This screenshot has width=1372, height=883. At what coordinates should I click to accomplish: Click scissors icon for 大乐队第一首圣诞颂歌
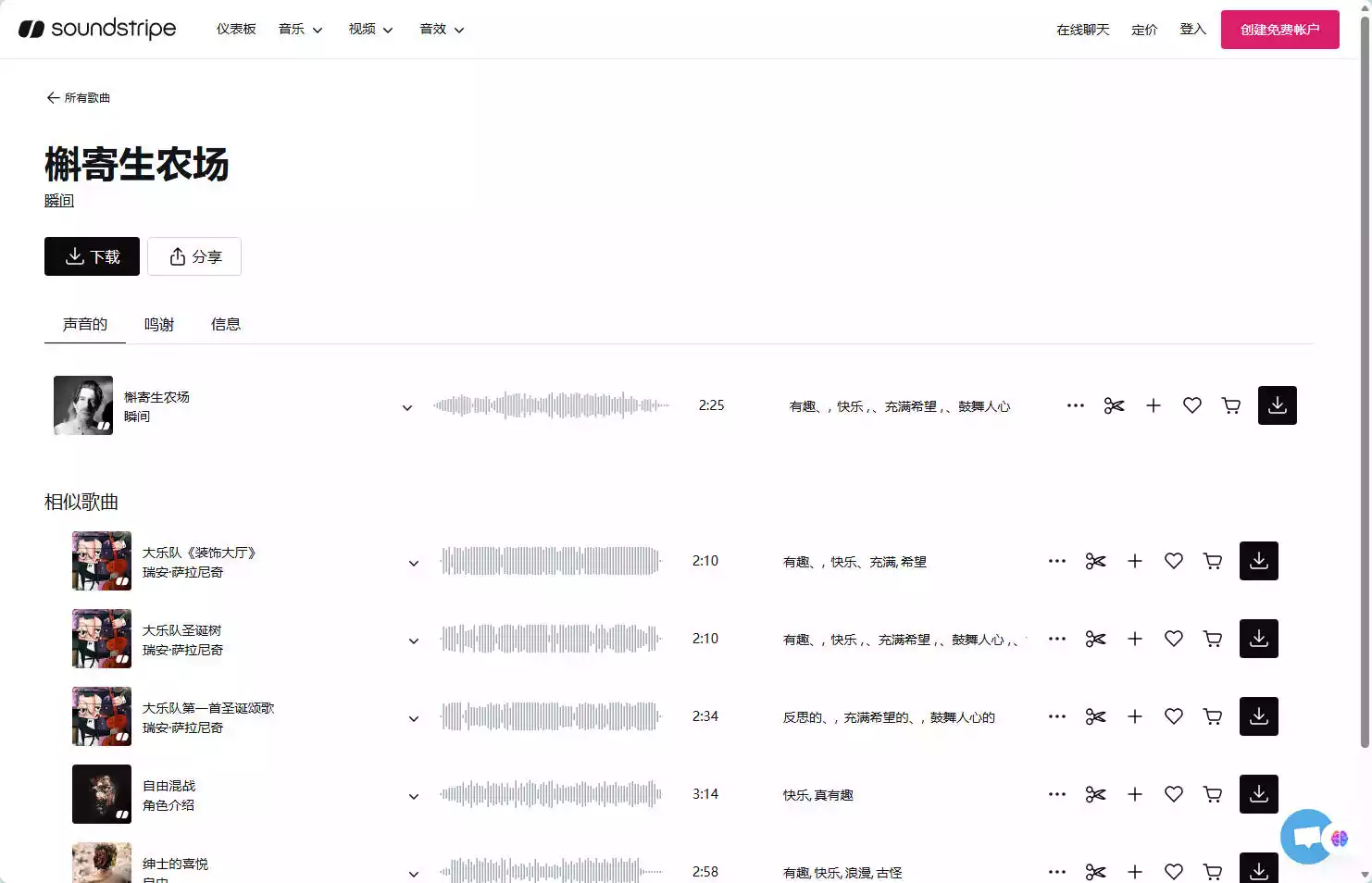1095,716
